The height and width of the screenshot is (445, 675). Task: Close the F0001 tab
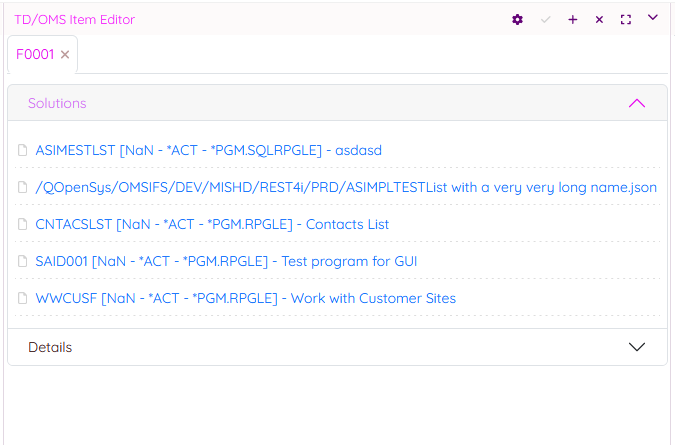[x=65, y=55]
